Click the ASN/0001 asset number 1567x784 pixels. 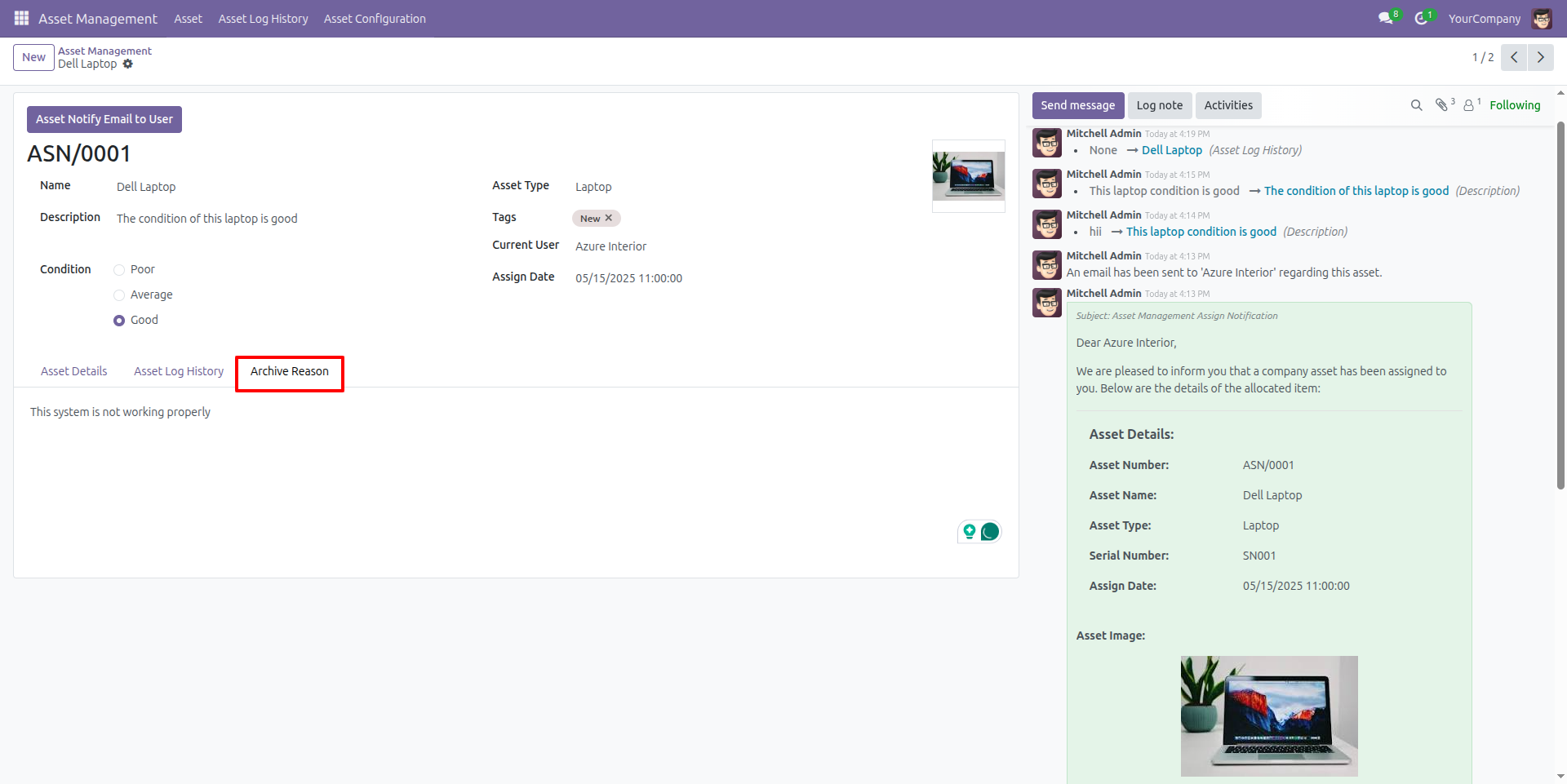[x=79, y=153]
